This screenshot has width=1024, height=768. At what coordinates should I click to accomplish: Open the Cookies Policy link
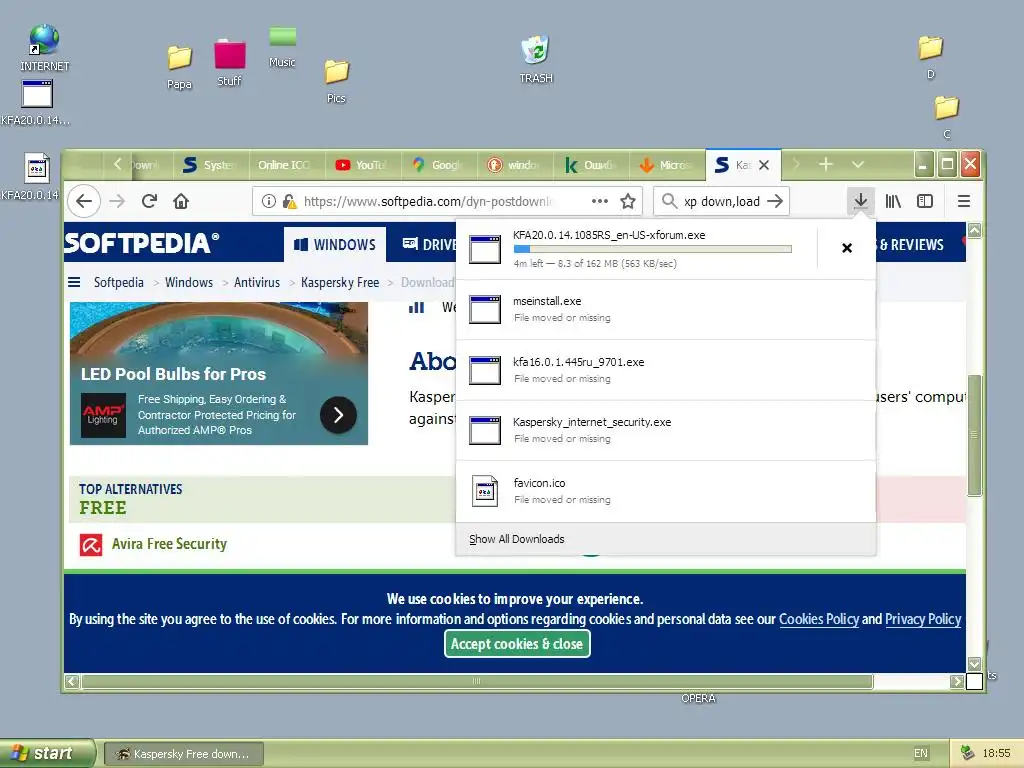pyautogui.click(x=818, y=619)
